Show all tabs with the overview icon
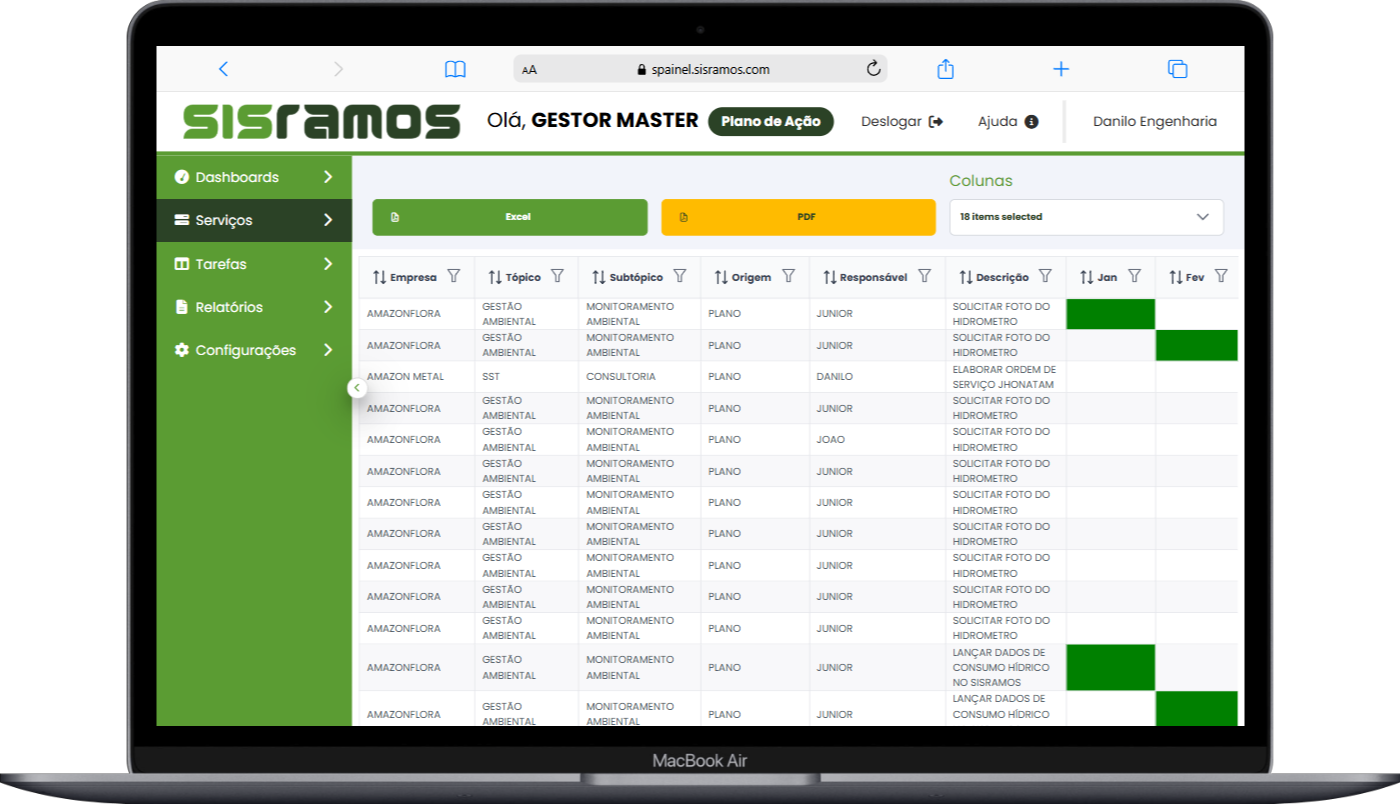Viewport: 1400px width, 804px height. (1177, 69)
